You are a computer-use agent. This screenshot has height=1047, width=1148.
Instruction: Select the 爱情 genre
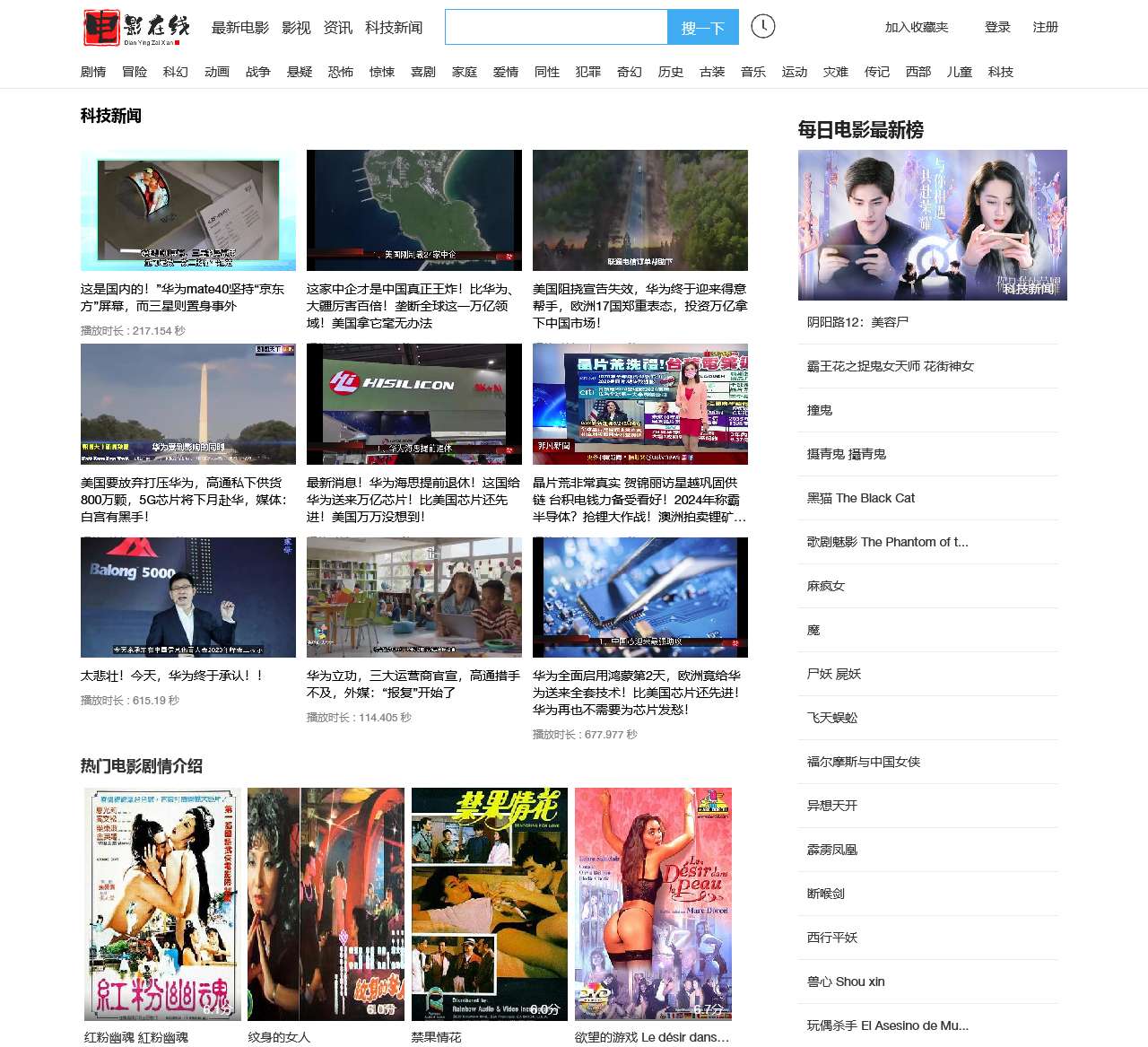506,72
